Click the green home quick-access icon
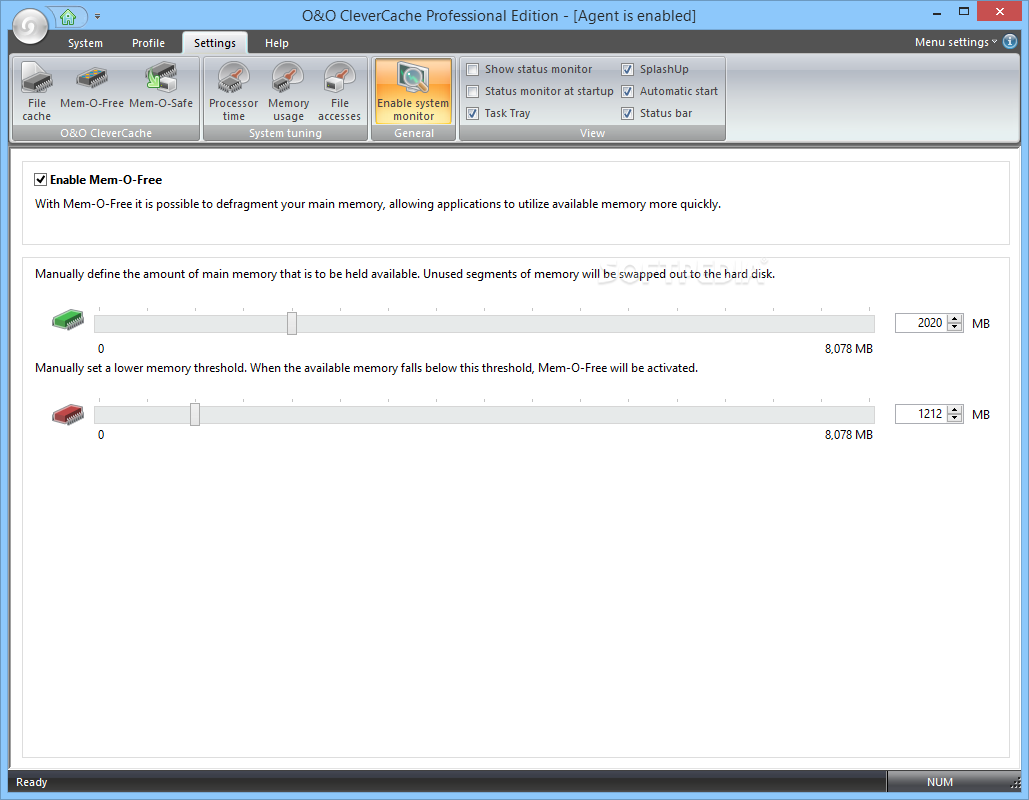The image size is (1029, 800). (x=68, y=16)
